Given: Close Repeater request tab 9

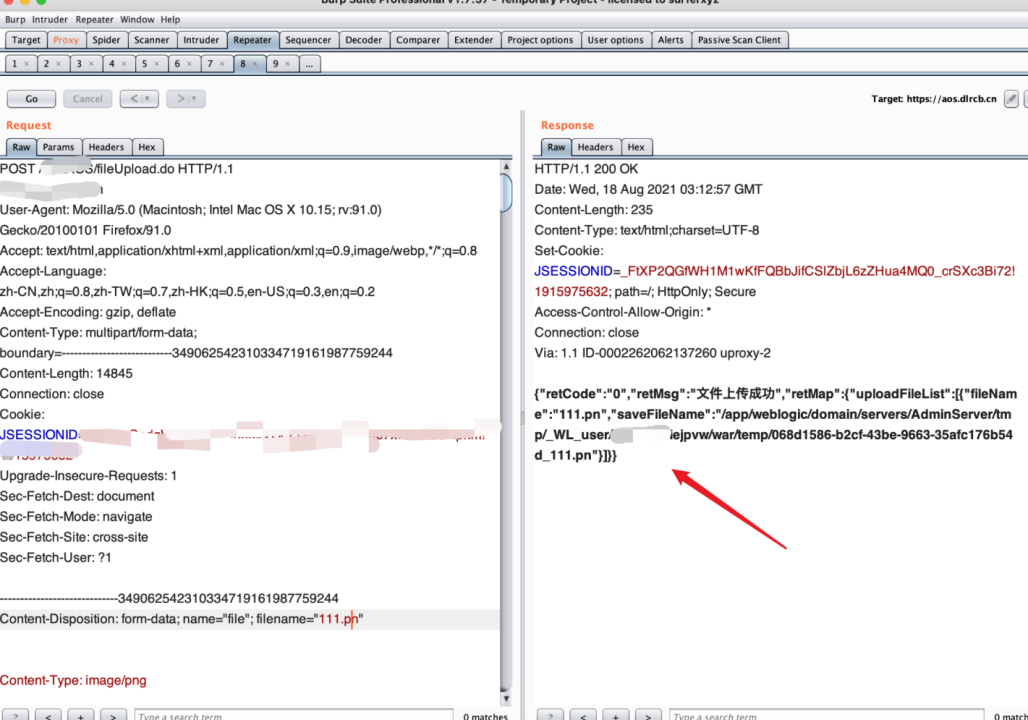Looking at the screenshot, I should tap(288, 64).
